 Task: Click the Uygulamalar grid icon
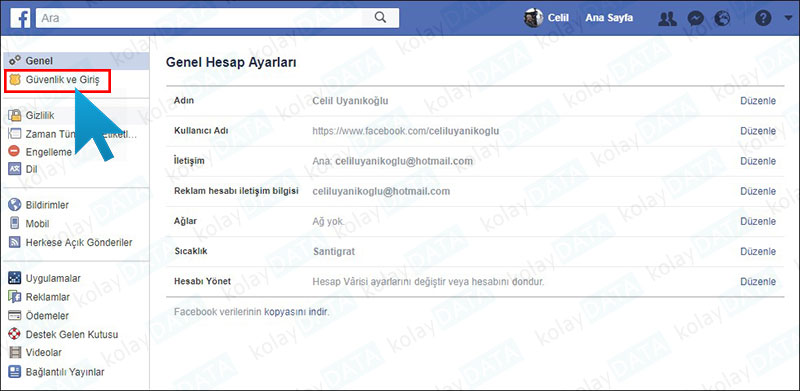(15, 279)
